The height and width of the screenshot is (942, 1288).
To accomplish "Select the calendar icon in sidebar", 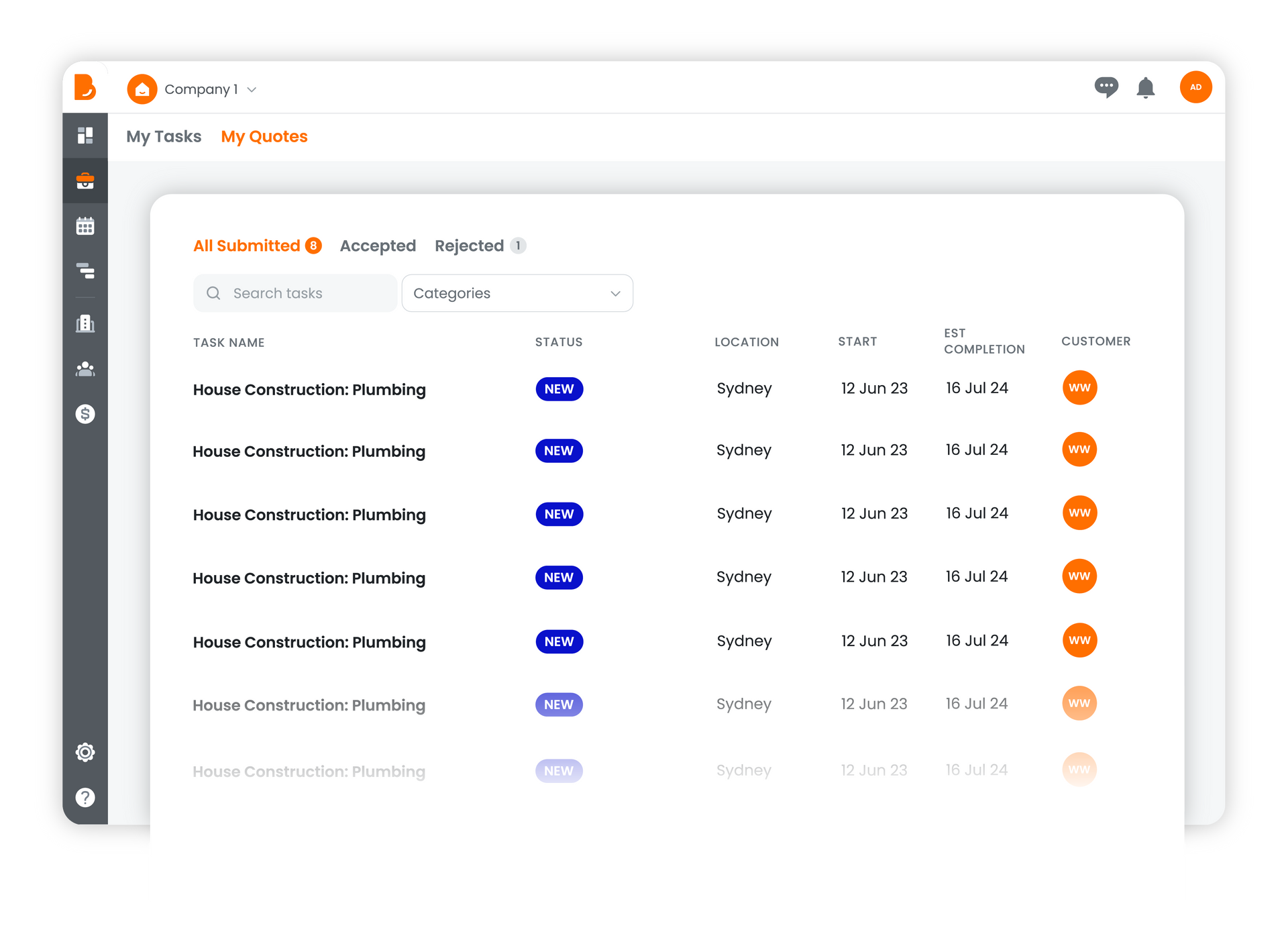I will point(85,225).
